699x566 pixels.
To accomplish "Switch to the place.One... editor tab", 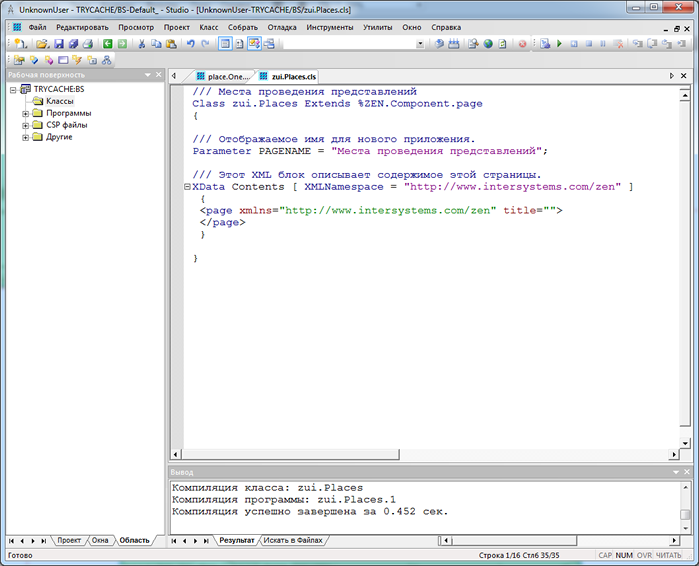I will coord(223,77).
